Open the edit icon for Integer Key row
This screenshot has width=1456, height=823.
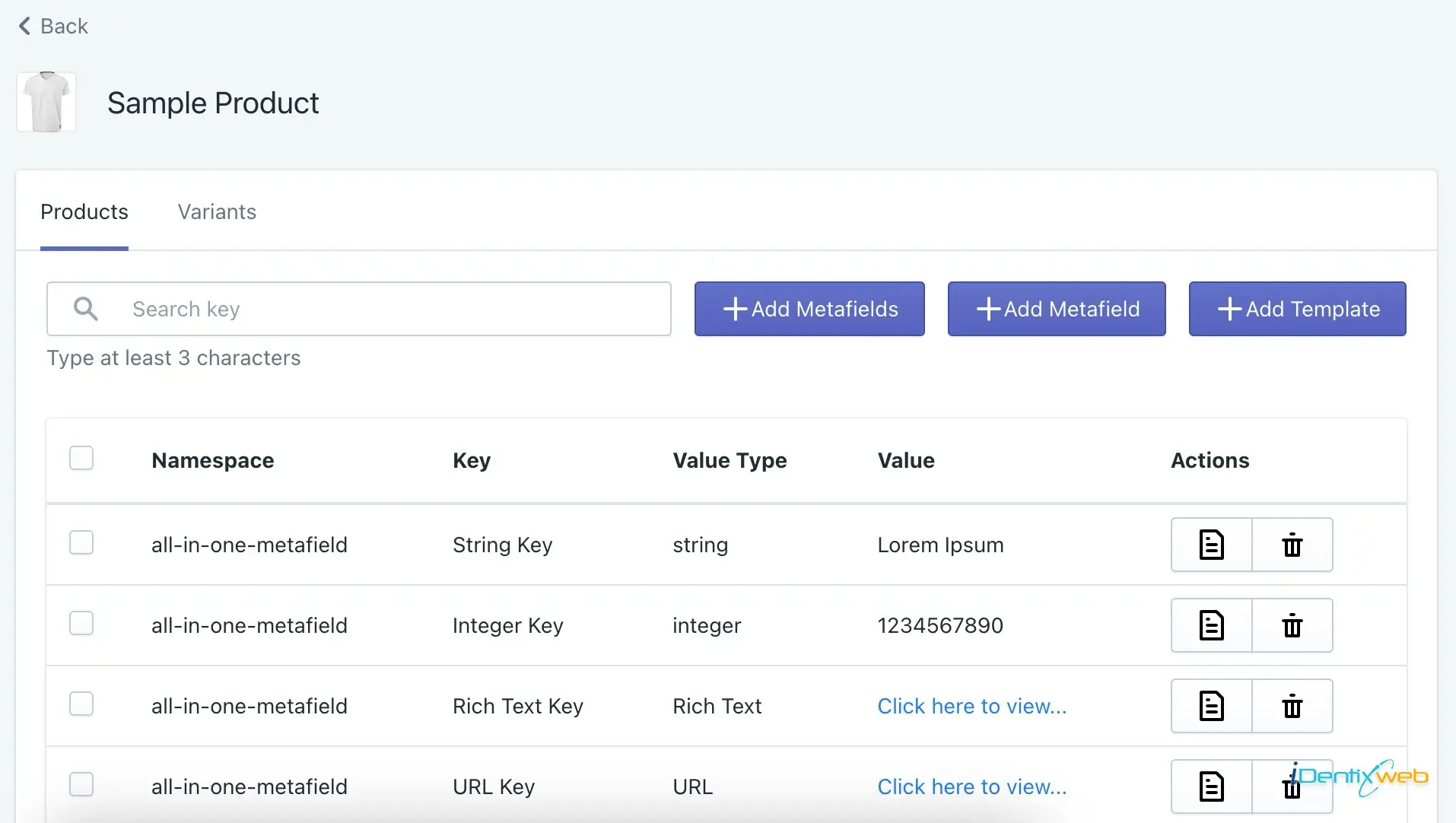coord(1211,625)
